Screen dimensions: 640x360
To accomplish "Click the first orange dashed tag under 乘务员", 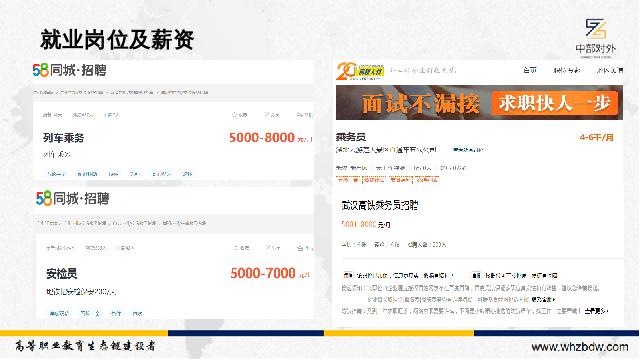I will tap(348, 180).
